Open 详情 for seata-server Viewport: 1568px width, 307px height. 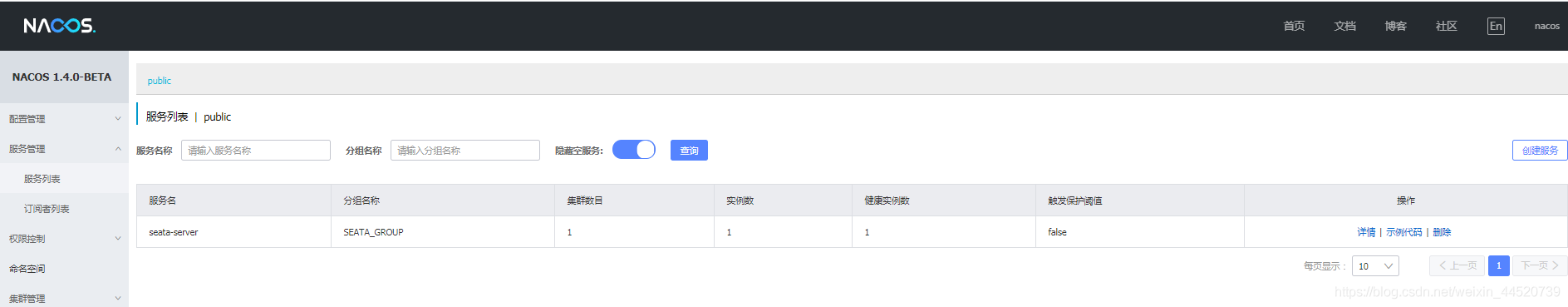[1366, 232]
